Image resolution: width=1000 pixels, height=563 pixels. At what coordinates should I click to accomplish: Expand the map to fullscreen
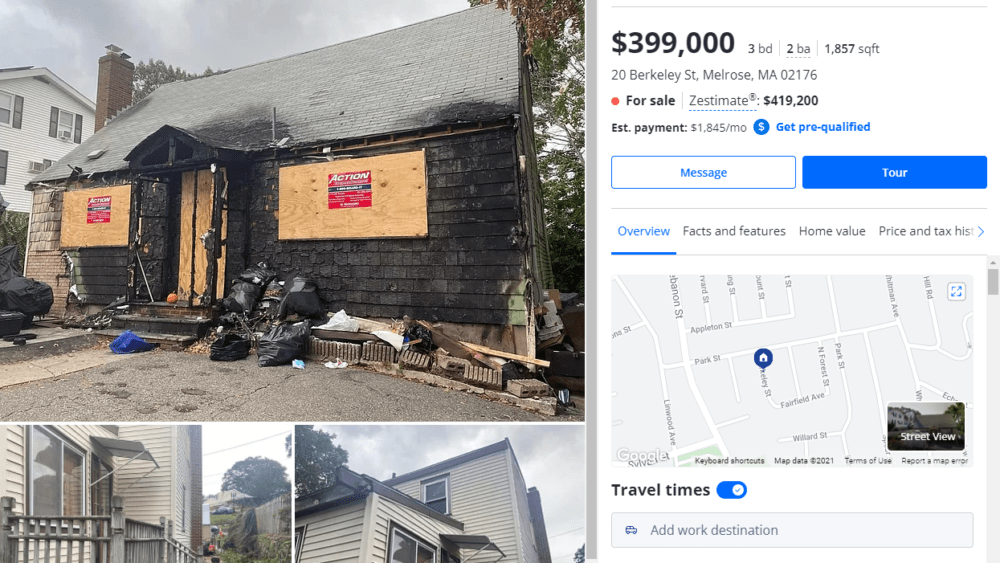tap(956, 291)
